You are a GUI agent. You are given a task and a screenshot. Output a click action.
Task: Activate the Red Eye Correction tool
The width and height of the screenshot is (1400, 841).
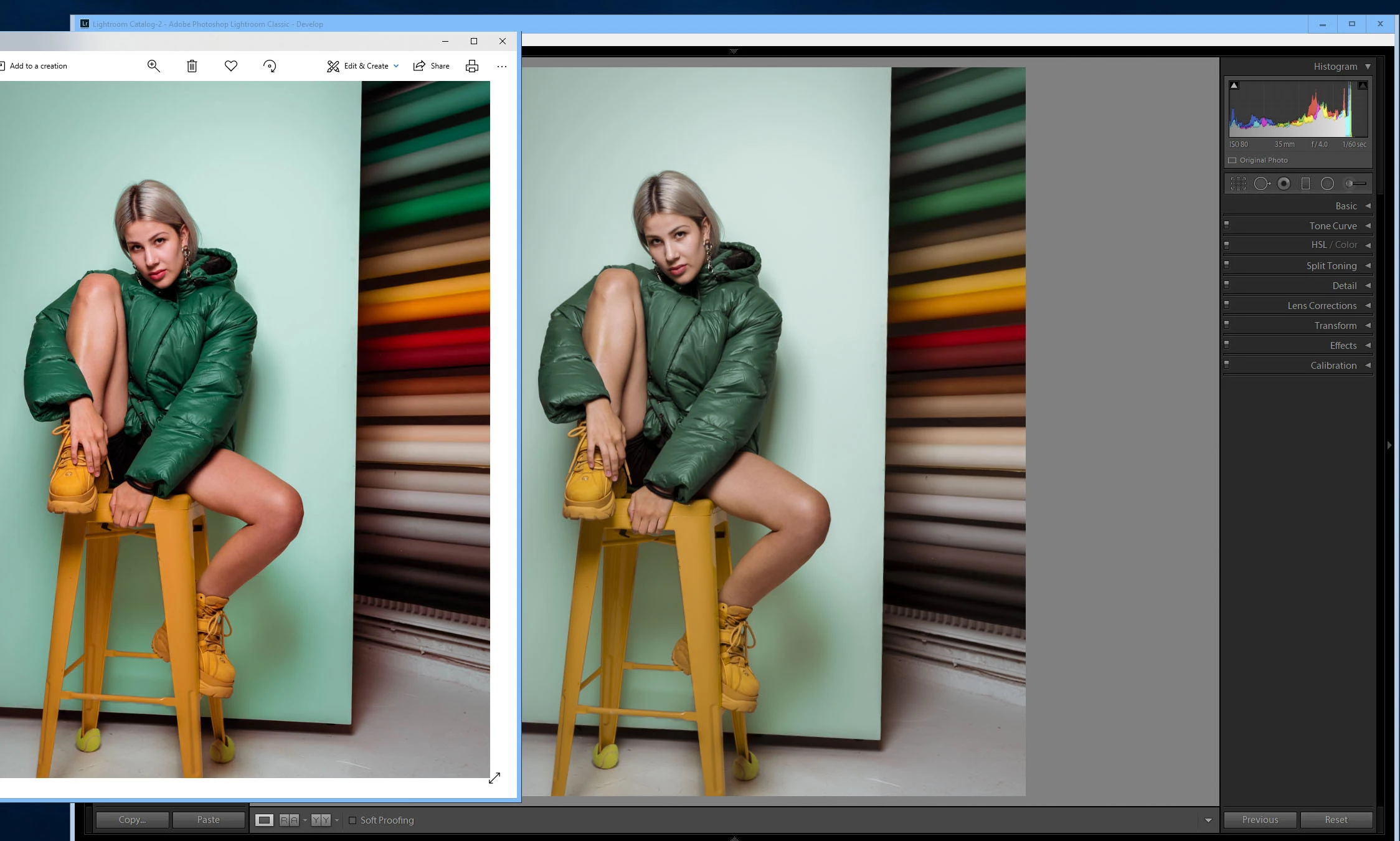[x=1284, y=183]
